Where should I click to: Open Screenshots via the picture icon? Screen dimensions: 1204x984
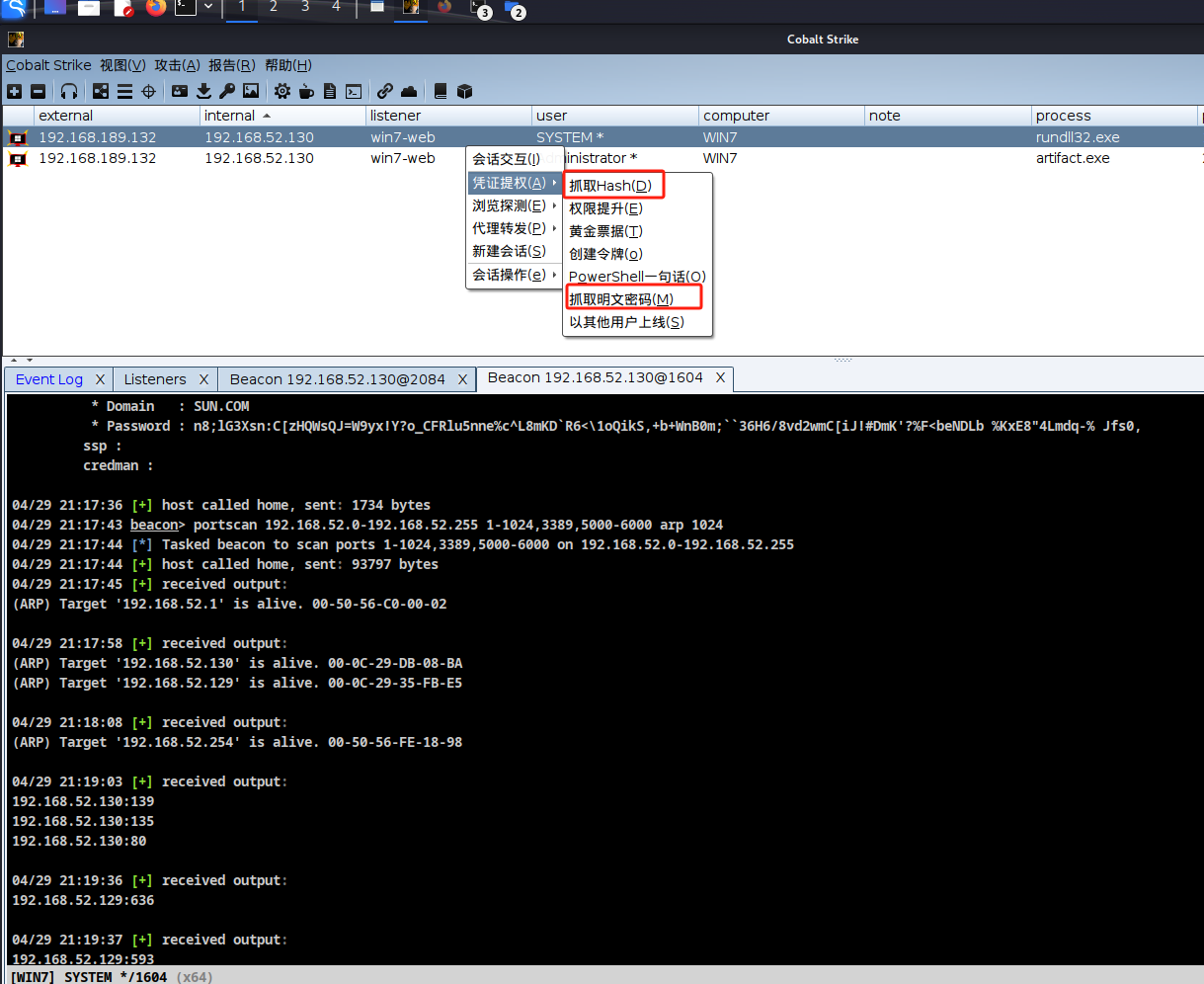coord(251,91)
